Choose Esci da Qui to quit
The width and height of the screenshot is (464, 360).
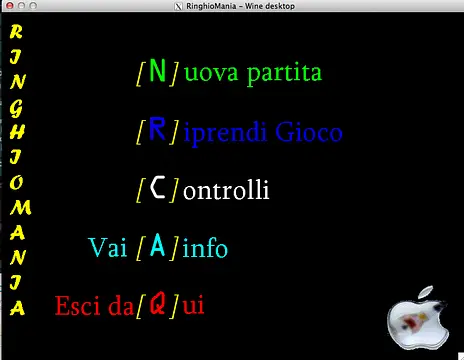click(x=129, y=305)
